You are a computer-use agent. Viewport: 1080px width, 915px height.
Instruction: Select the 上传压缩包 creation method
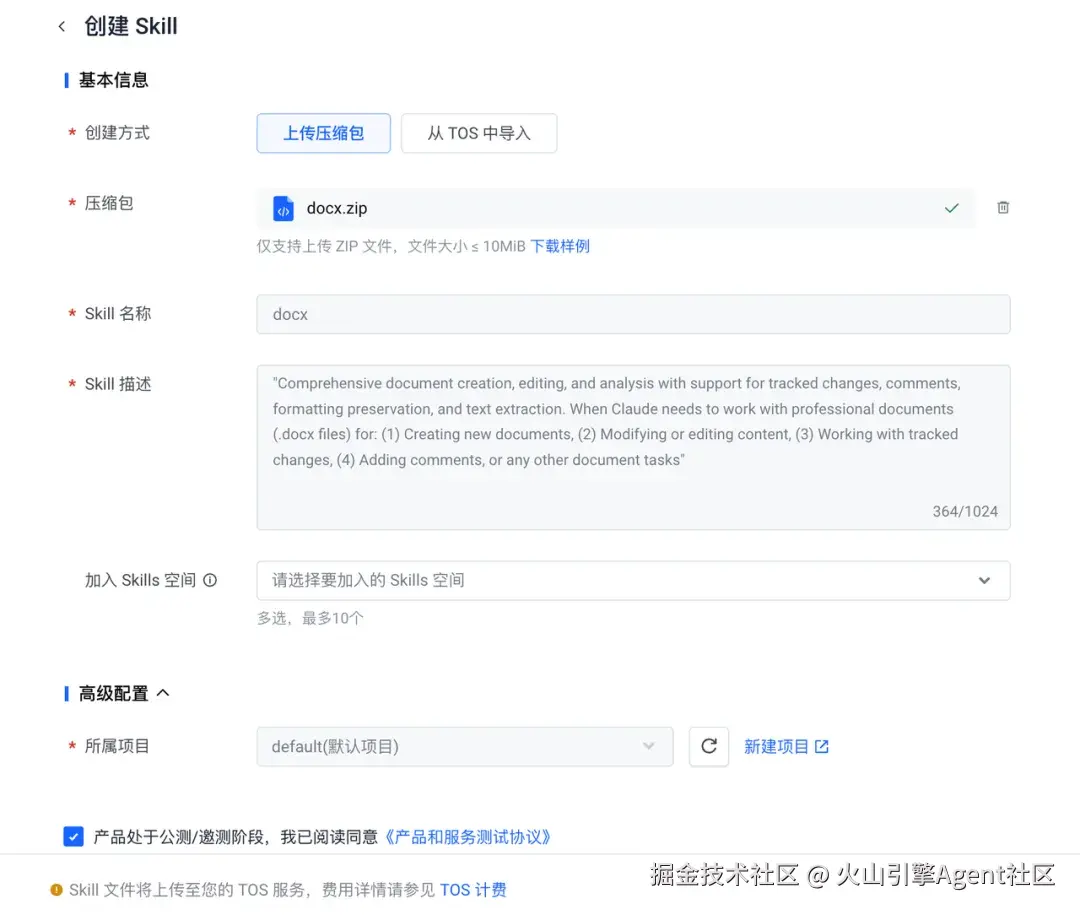323,133
